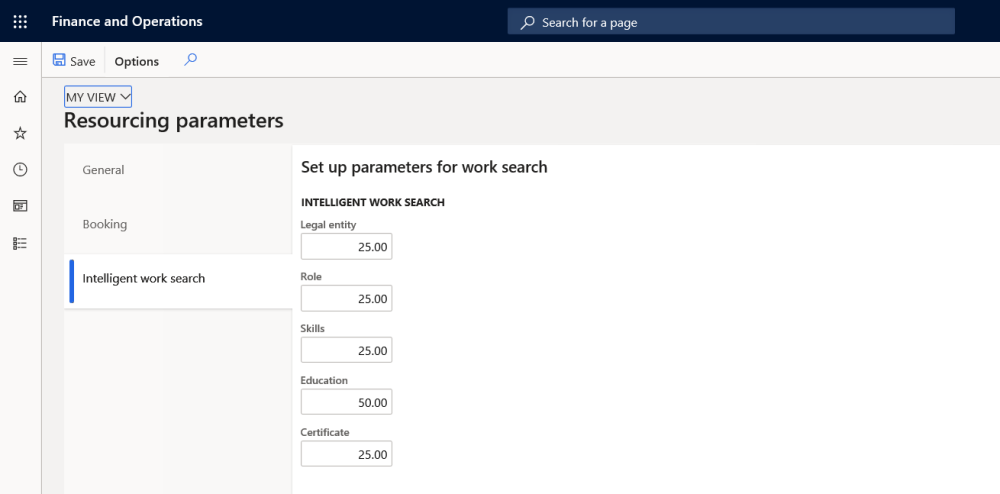The image size is (1000, 494).
Task: Switch to the General tab
Action: (104, 170)
